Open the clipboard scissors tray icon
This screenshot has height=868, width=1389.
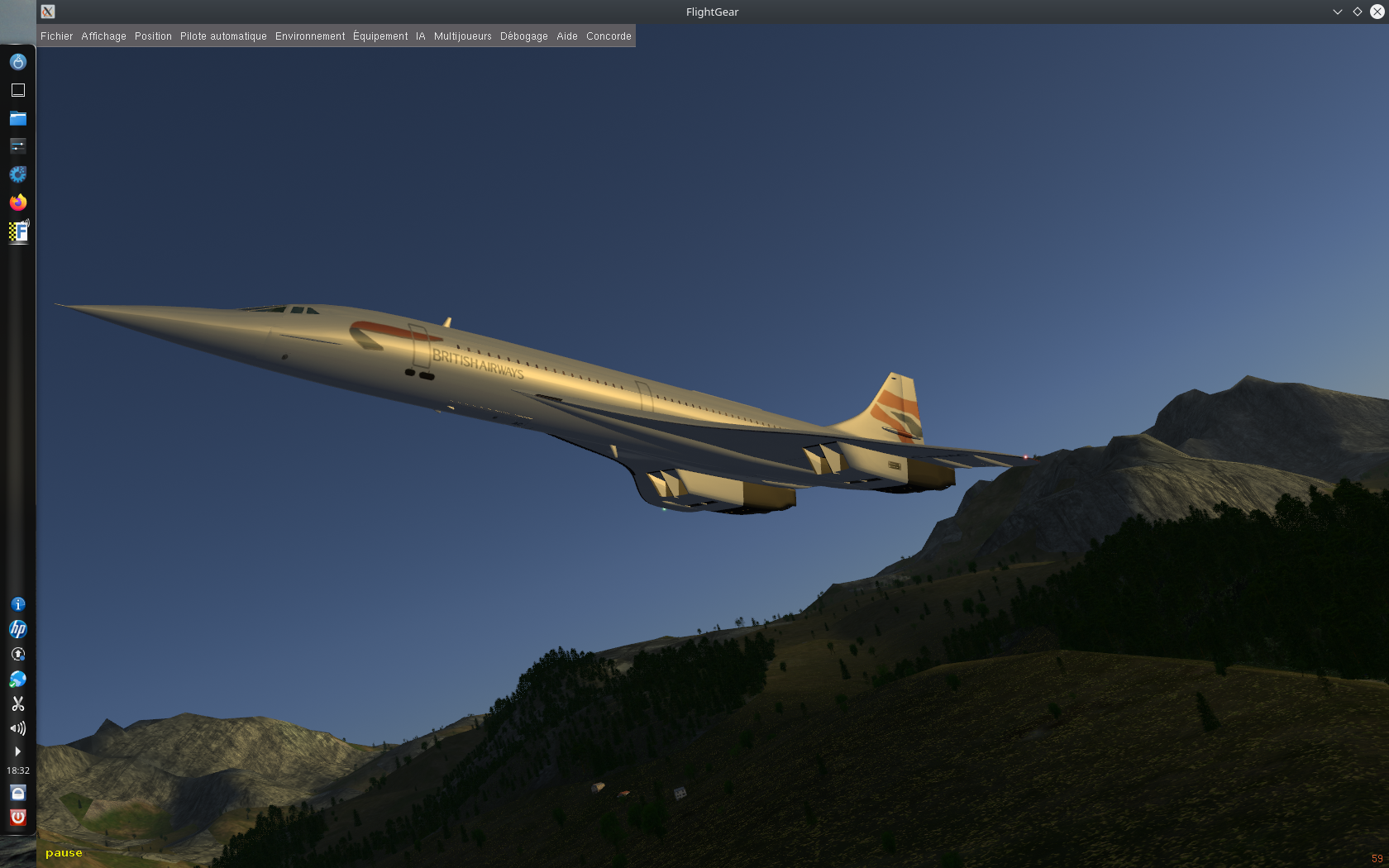(x=18, y=703)
